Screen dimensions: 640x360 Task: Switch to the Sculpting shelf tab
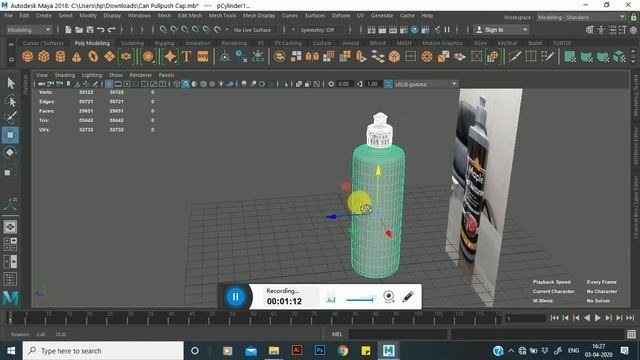tap(132, 43)
